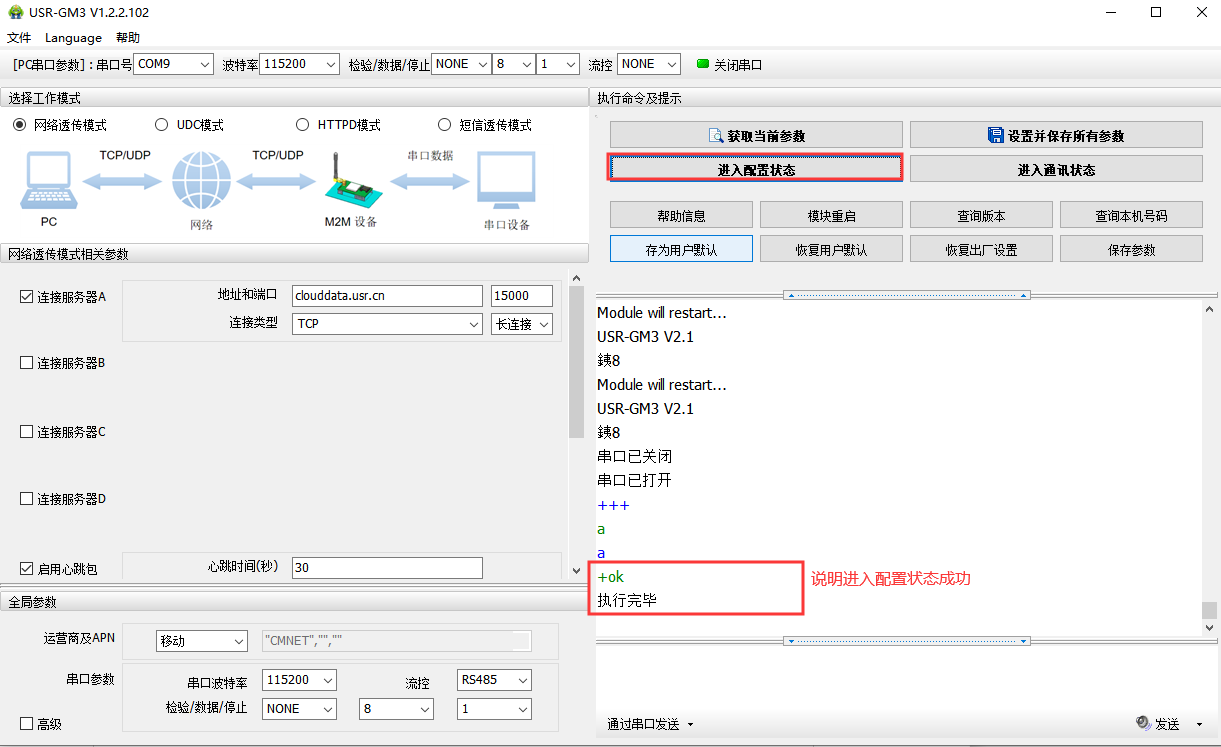Open the 文件 menu
The height and width of the screenshot is (747, 1221).
coord(19,38)
